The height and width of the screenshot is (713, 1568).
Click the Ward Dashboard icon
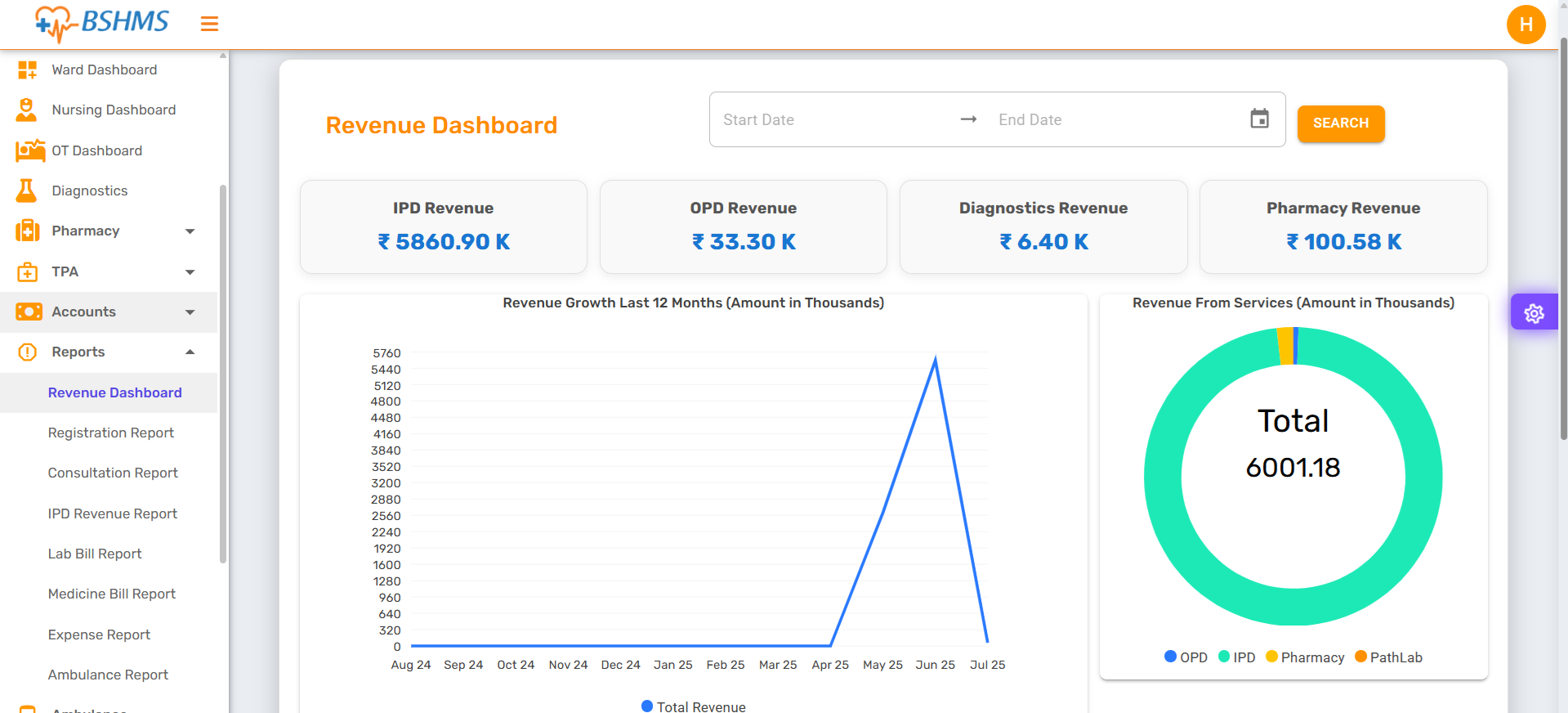click(27, 70)
